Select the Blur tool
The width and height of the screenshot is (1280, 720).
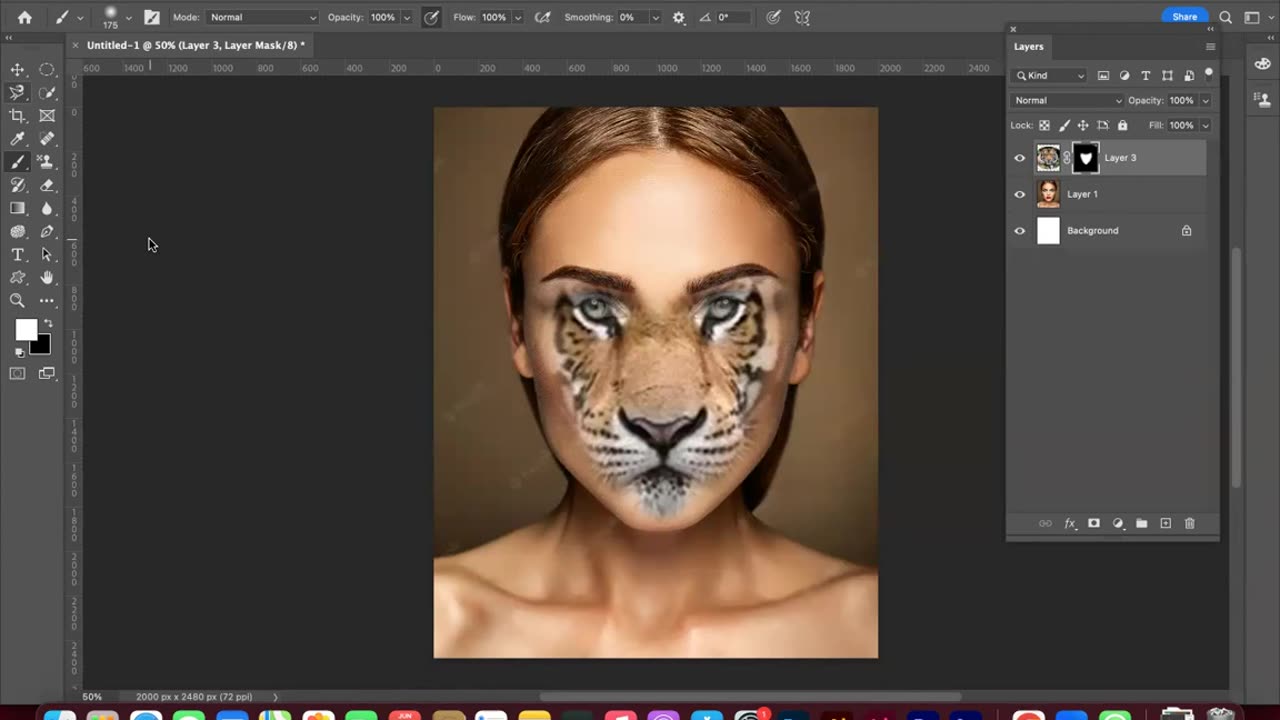click(47, 208)
